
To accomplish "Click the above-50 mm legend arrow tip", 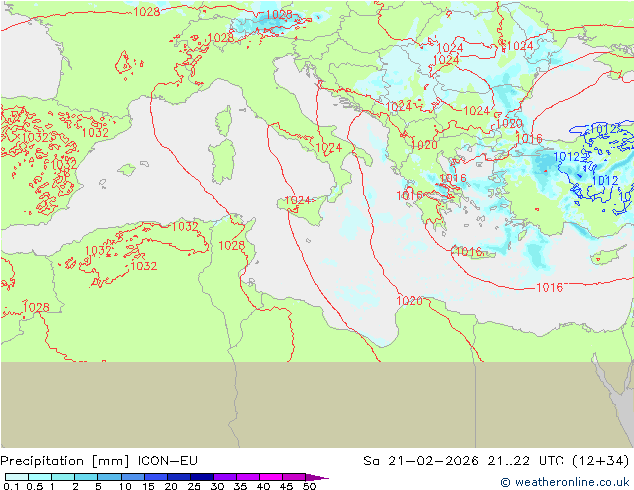I will point(317,477).
